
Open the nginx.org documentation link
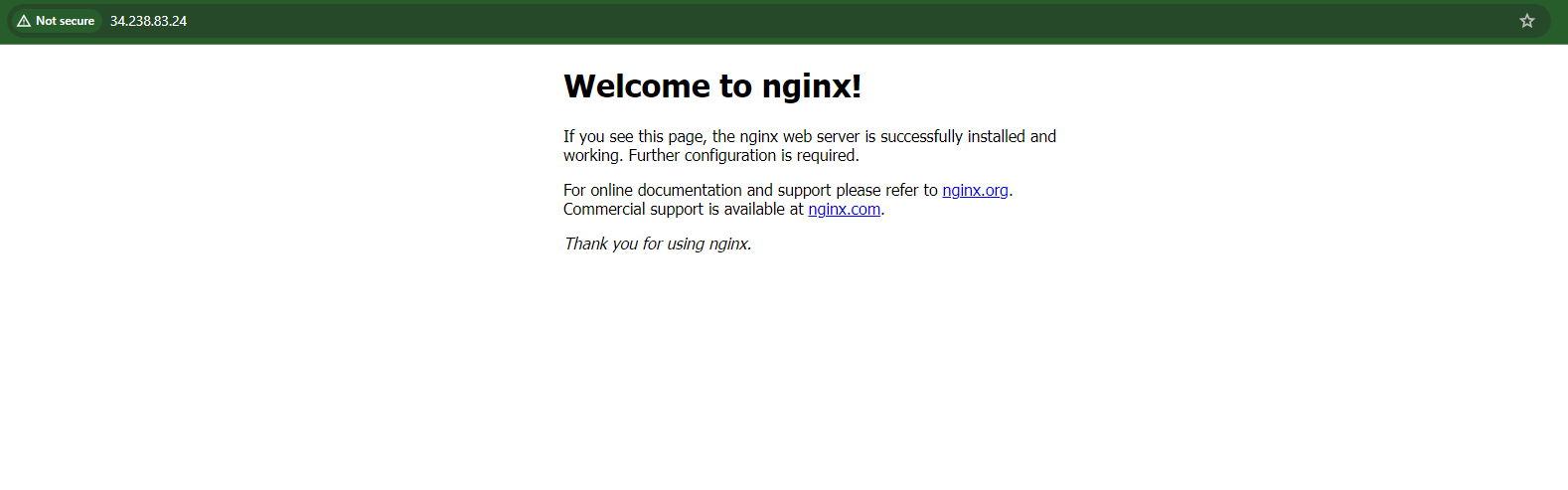[975, 190]
